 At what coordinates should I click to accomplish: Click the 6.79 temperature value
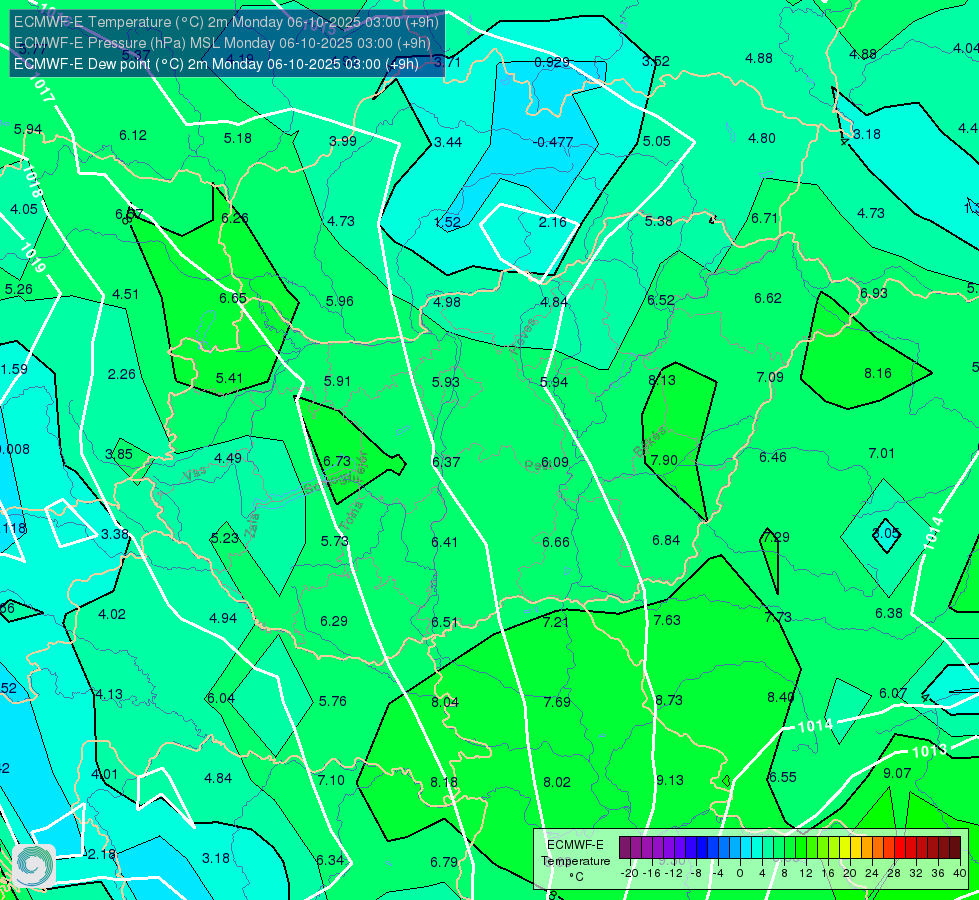pyautogui.click(x=444, y=862)
